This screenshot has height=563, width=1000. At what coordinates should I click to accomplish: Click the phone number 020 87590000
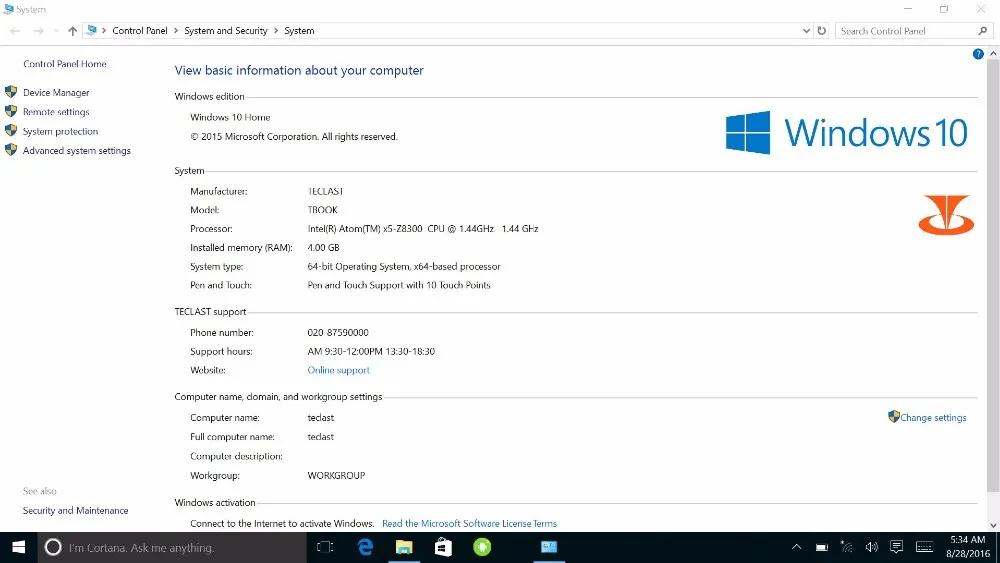click(338, 332)
